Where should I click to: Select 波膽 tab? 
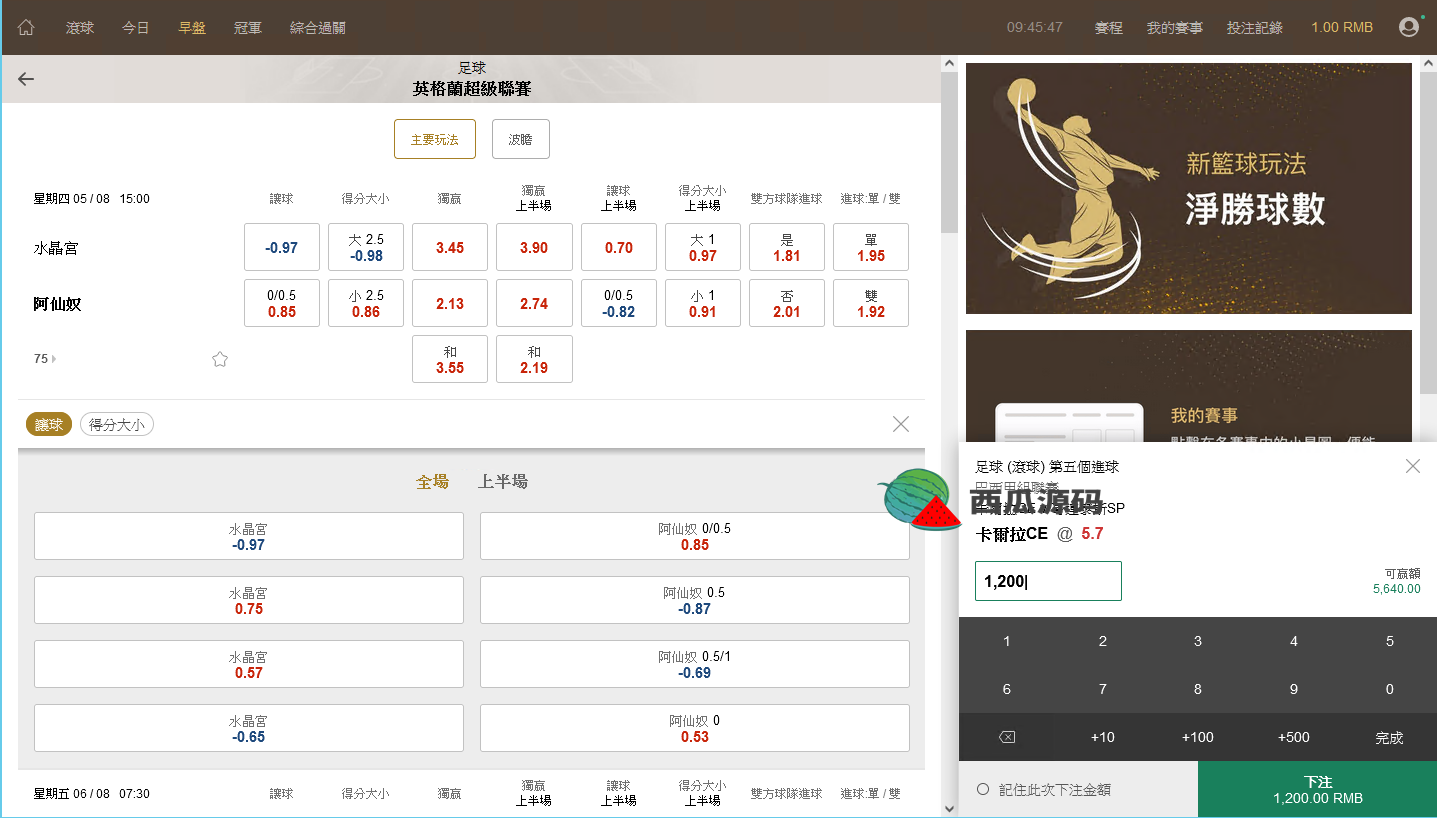point(521,139)
